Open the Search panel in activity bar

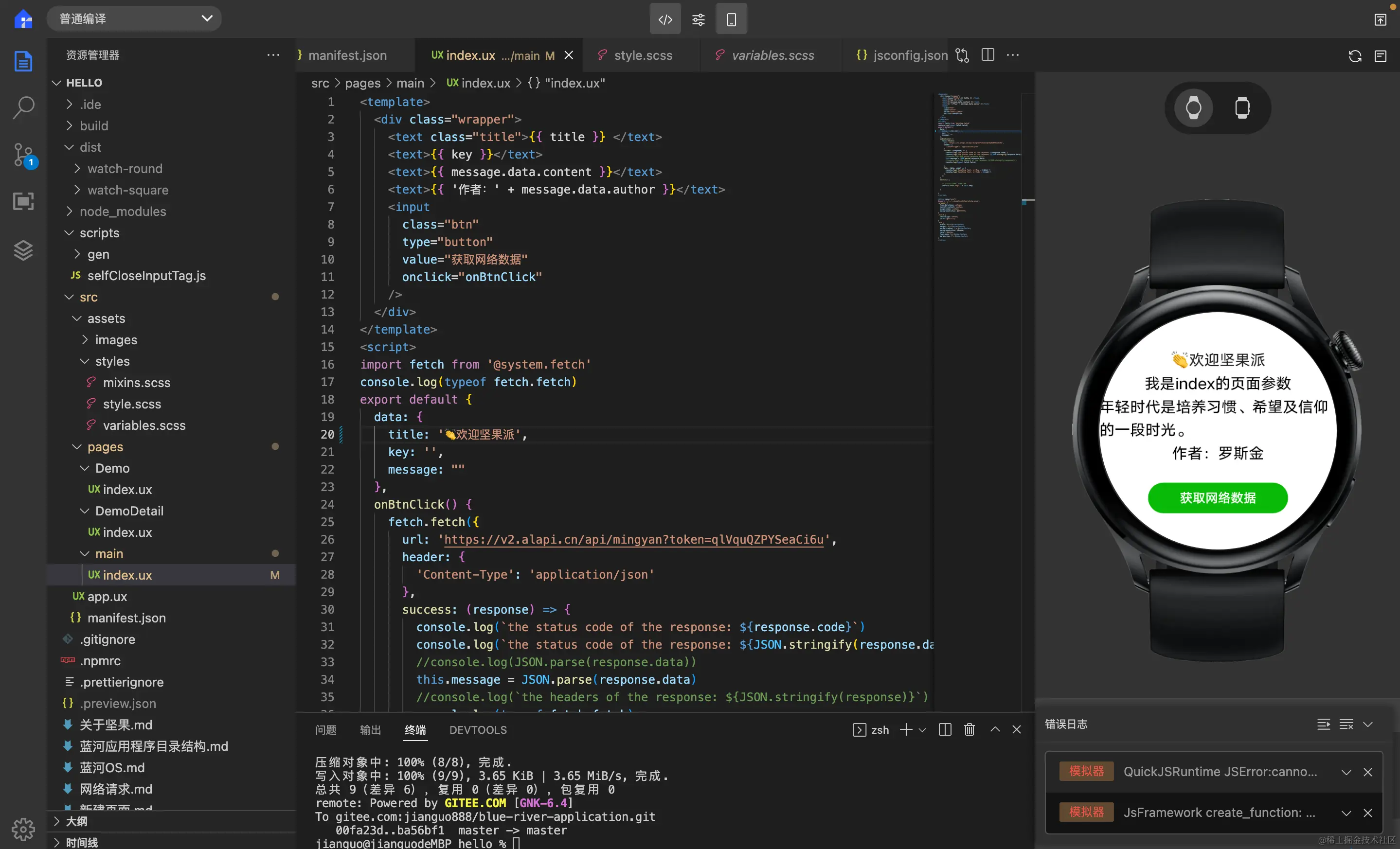coord(23,107)
